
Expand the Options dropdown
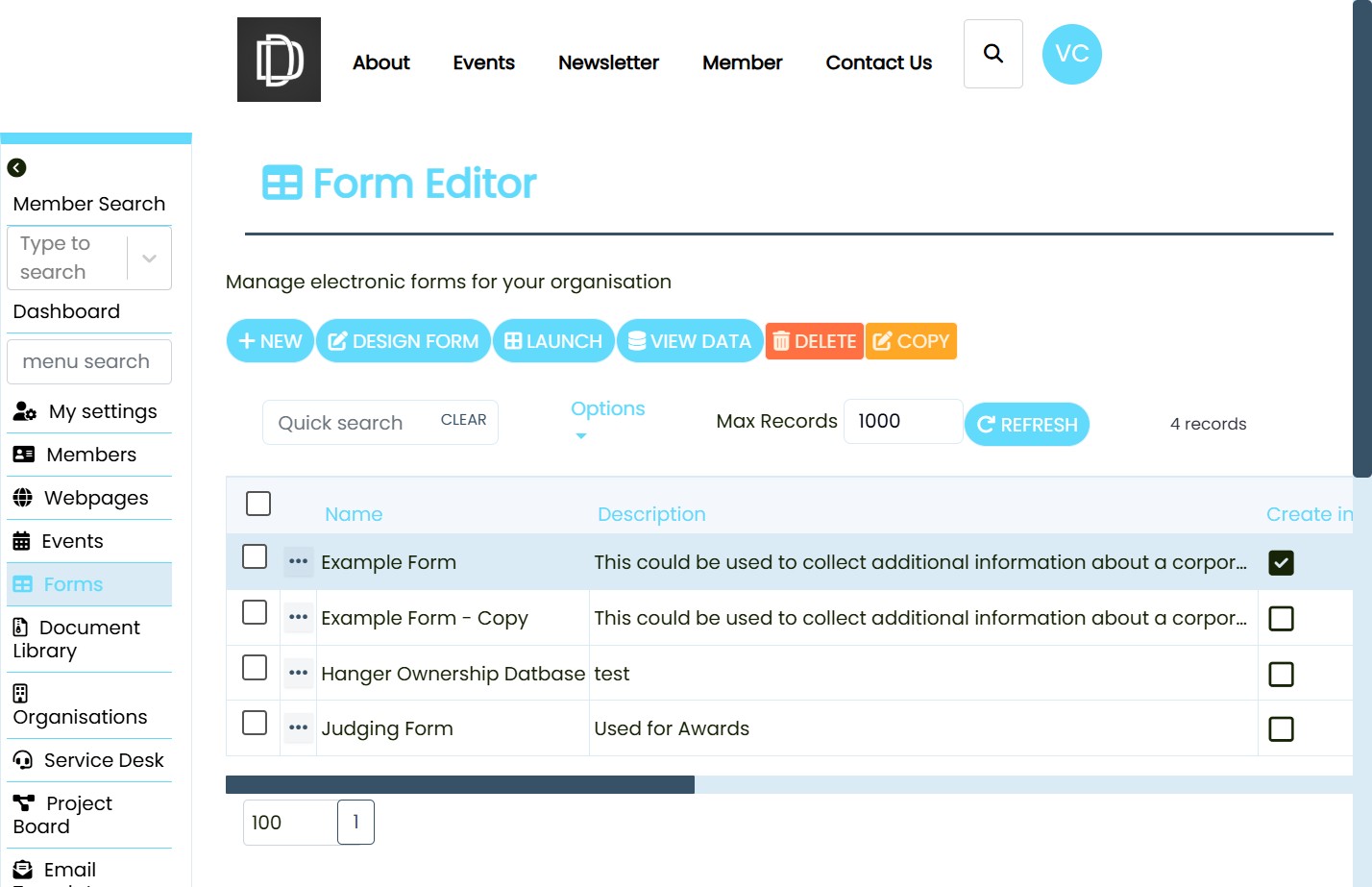pyautogui.click(x=607, y=419)
